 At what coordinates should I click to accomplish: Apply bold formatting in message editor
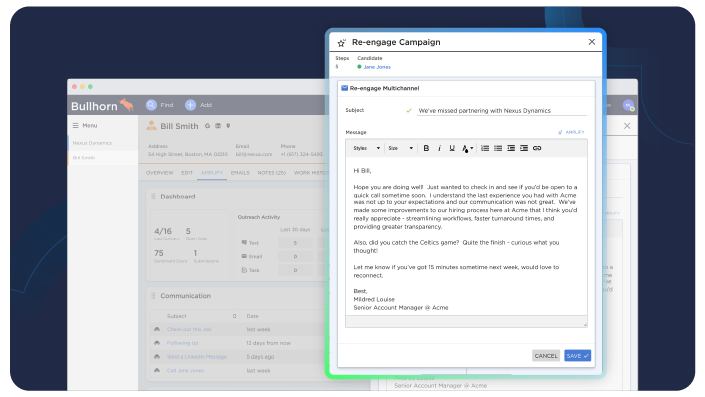pos(426,148)
